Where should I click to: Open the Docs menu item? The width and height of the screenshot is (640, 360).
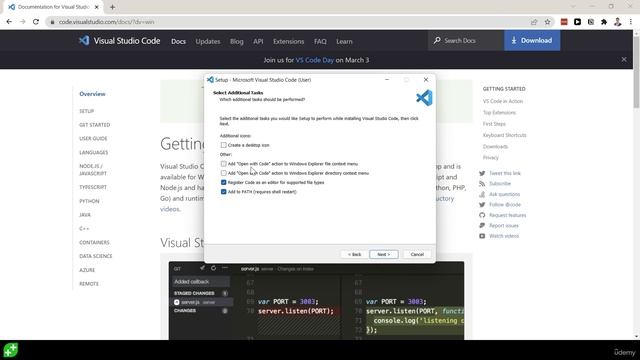pos(178,41)
